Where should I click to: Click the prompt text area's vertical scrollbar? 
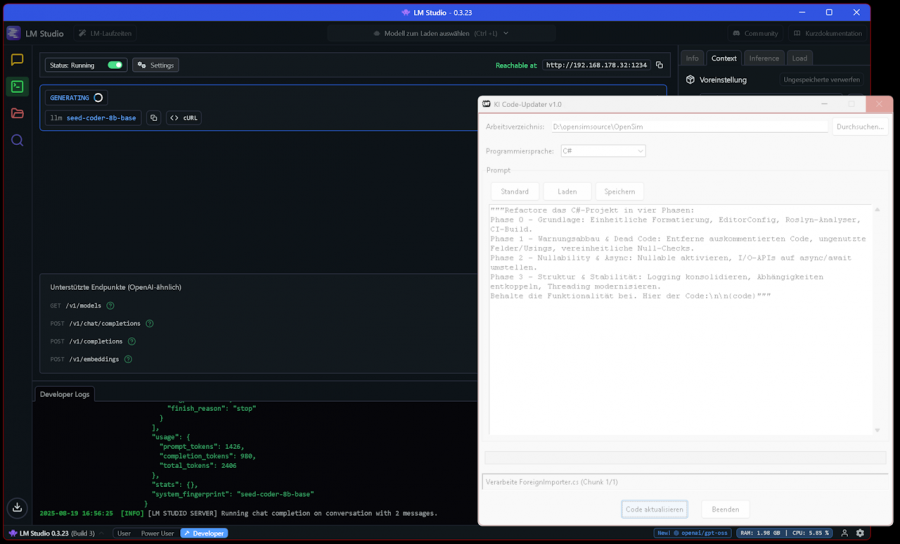877,320
